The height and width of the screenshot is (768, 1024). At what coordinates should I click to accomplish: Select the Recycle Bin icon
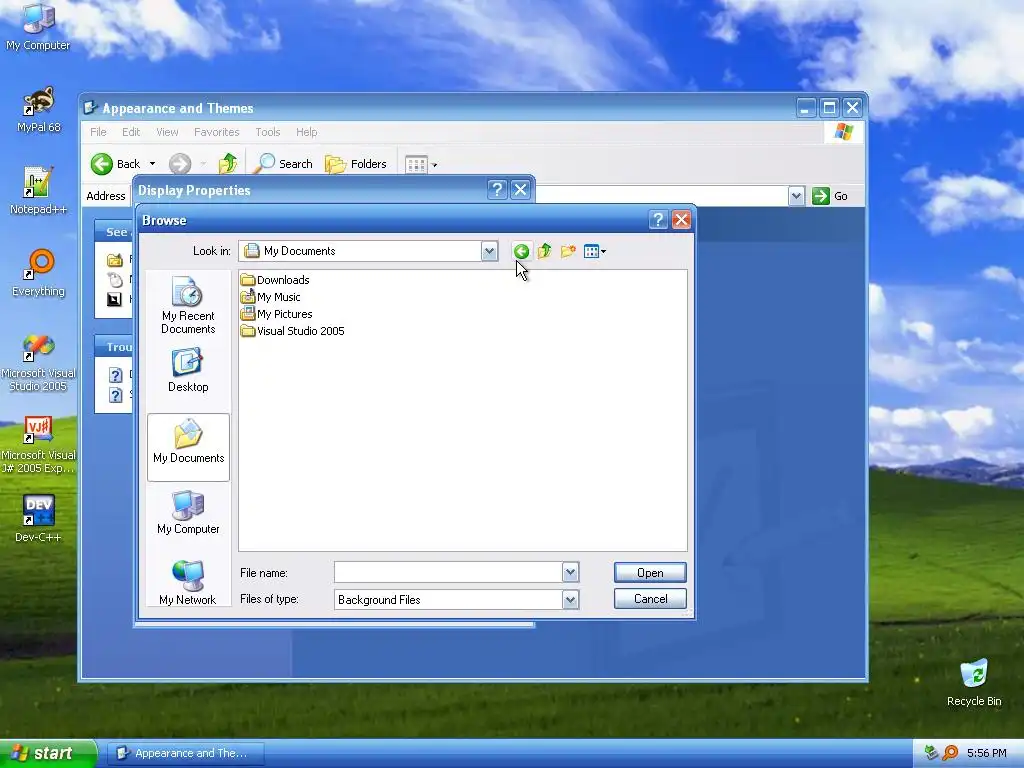click(974, 683)
